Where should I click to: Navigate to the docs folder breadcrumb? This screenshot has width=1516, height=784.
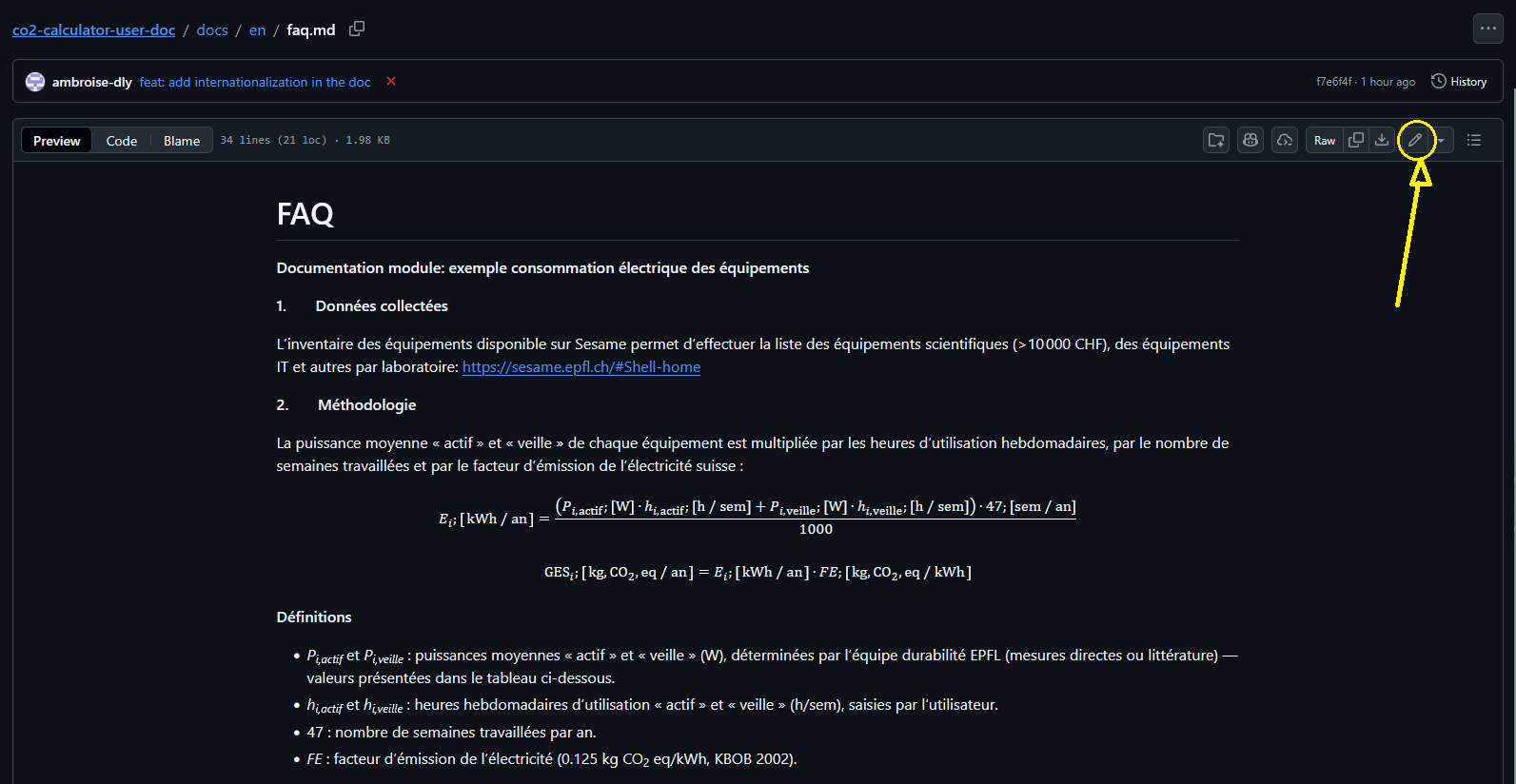(x=212, y=30)
